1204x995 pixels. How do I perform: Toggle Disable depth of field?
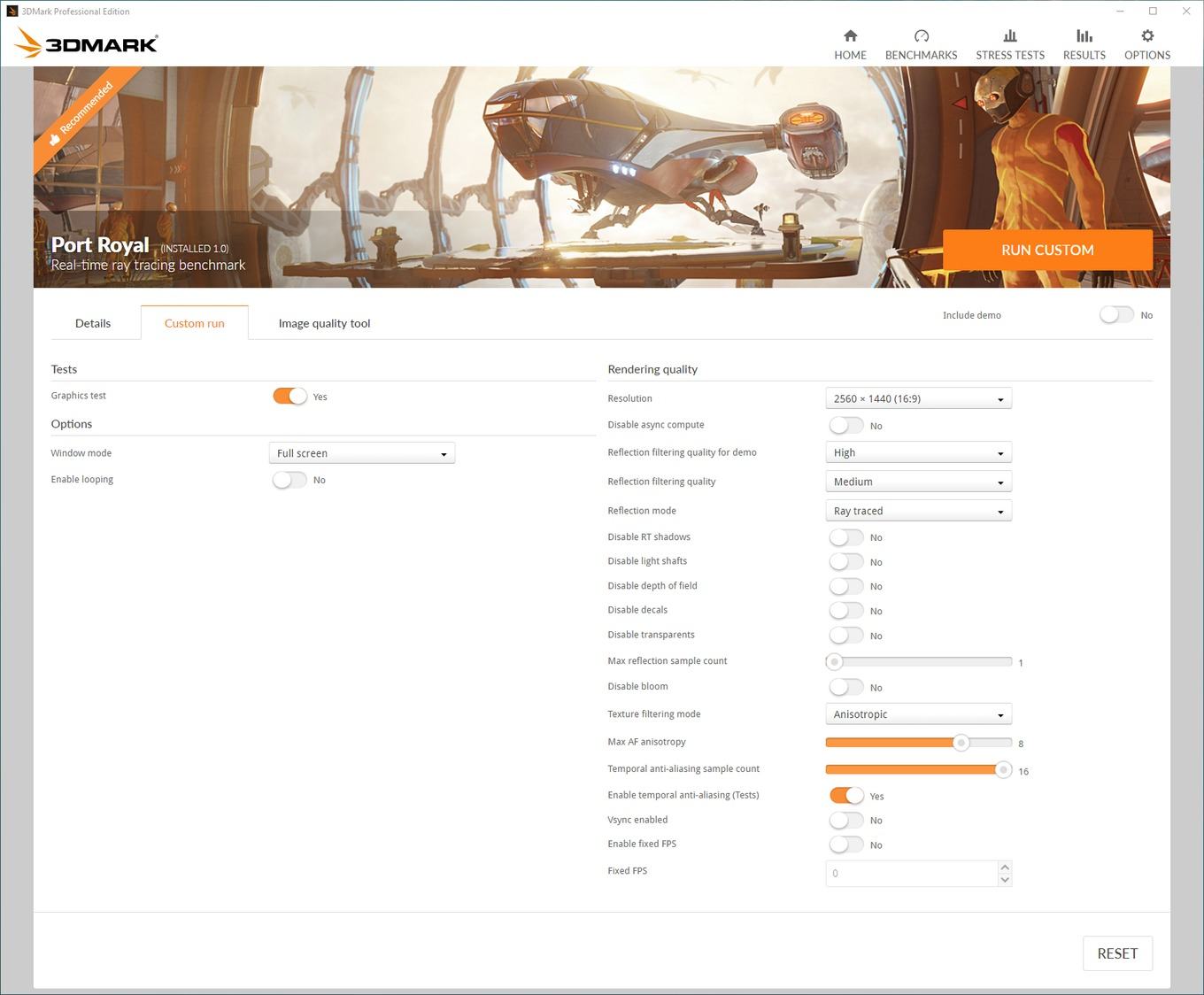click(x=846, y=586)
